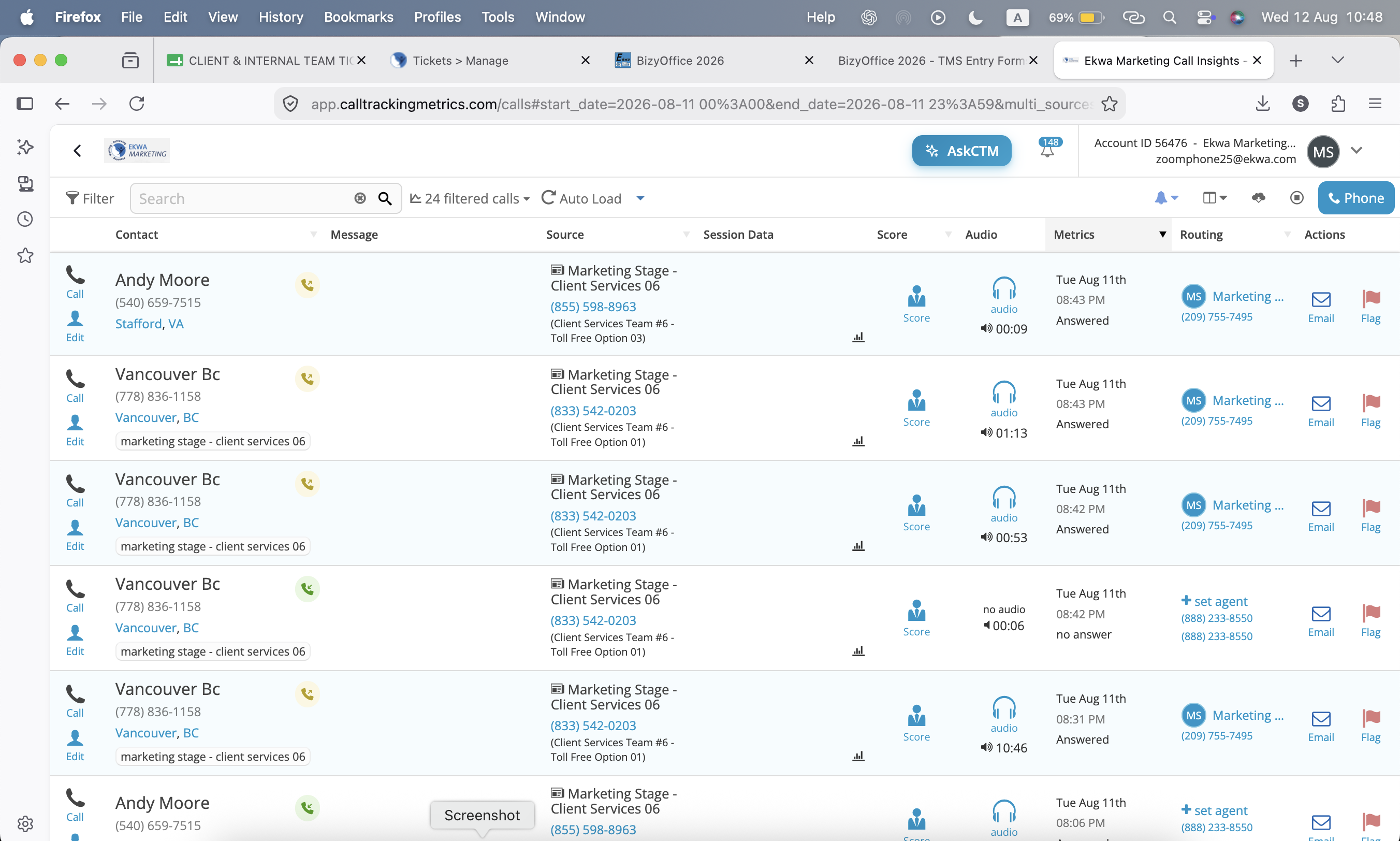Click the outbound call status icon for Andy Moore 08:43 PM

pos(308,285)
